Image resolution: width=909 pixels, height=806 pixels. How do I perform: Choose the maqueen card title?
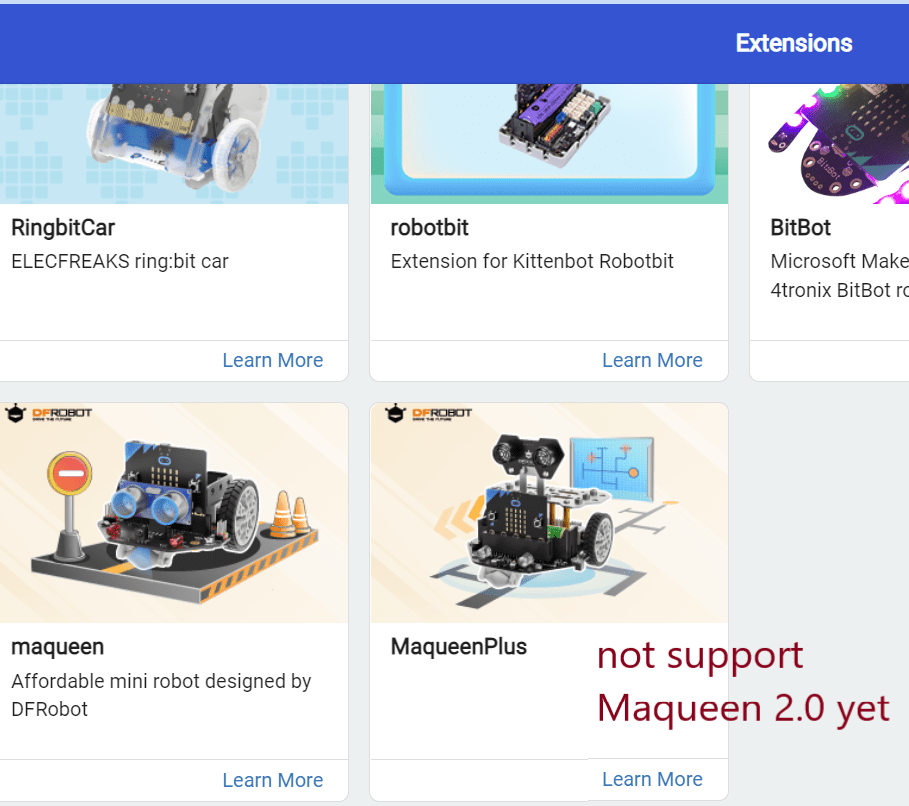(57, 647)
